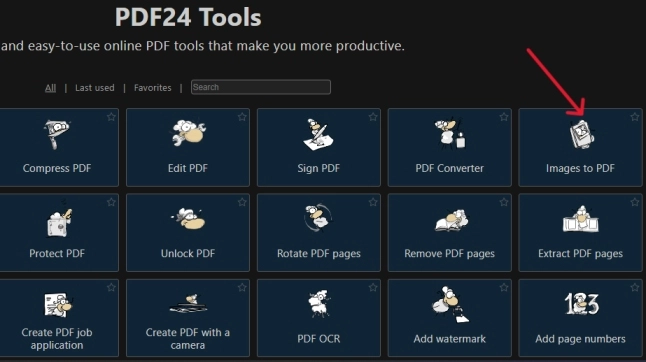Focus the tool Search field
646x362 pixels.
[261, 87]
